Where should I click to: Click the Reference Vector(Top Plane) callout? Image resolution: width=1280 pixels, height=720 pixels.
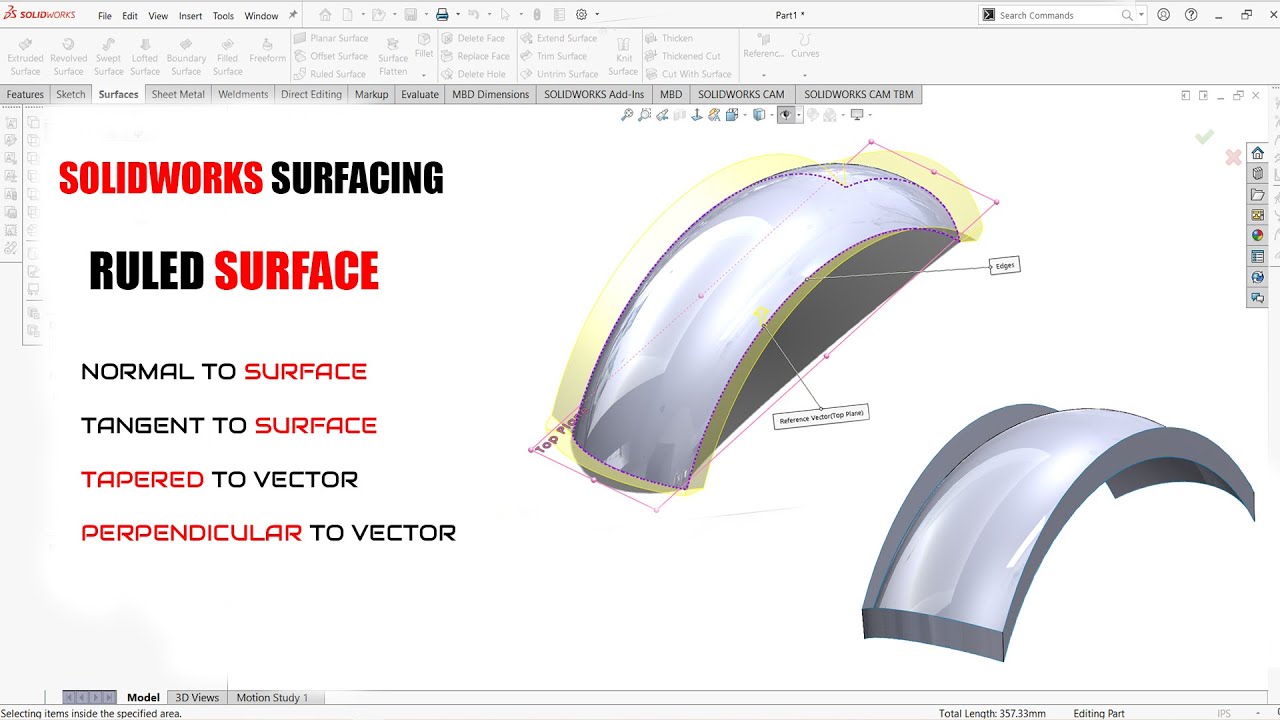click(821, 416)
